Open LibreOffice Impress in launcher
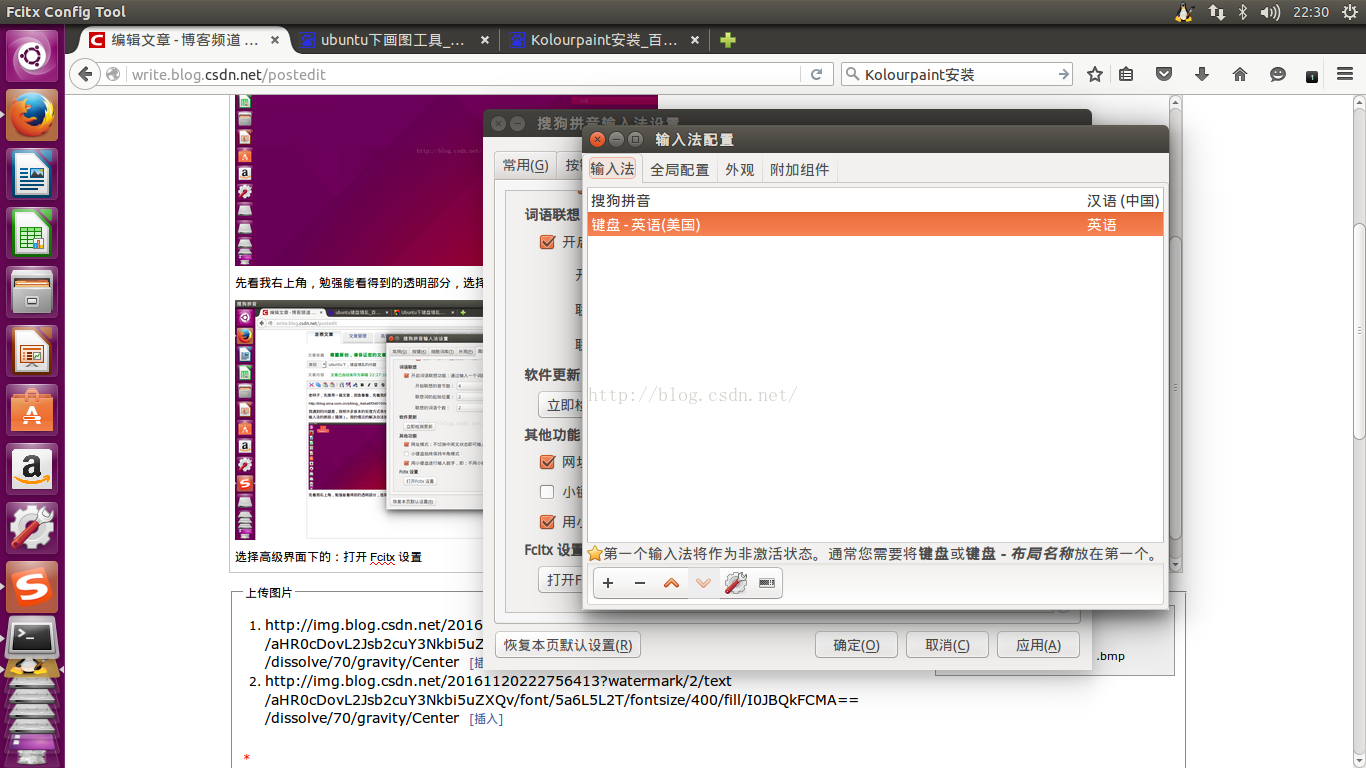The height and width of the screenshot is (768, 1366). [x=33, y=351]
